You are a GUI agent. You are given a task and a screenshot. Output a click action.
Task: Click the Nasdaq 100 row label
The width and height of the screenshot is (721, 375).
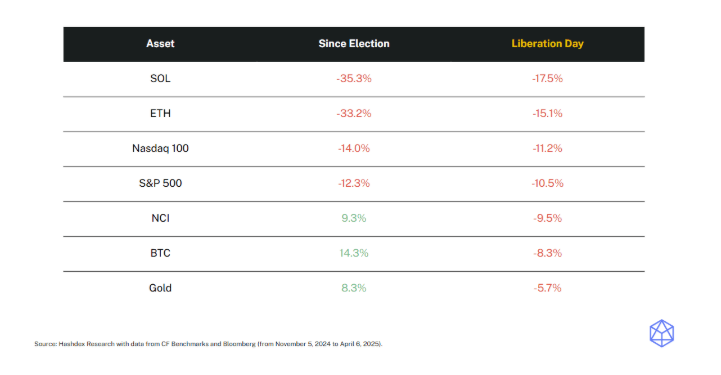tap(160, 148)
